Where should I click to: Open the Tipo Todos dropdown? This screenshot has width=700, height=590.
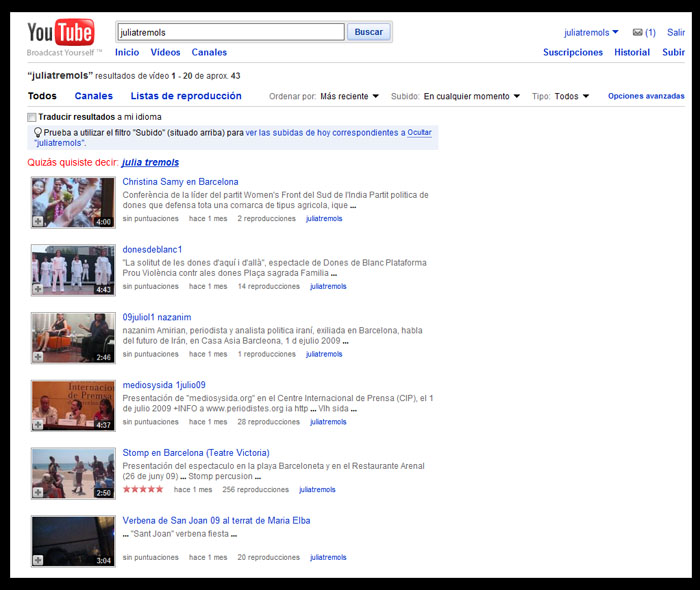click(x=572, y=96)
